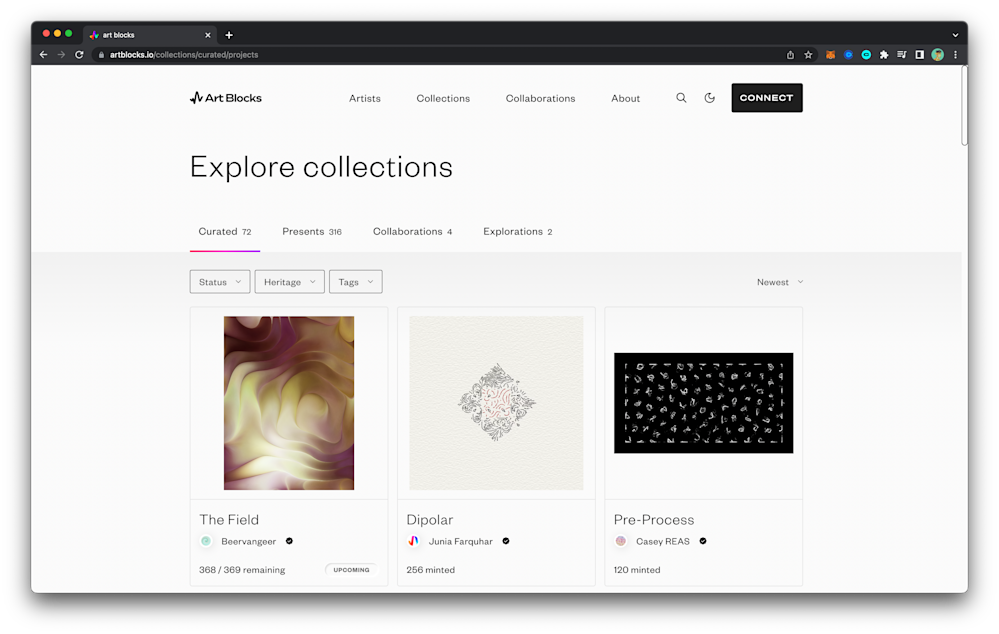Select the Curated 72 tab
Viewport: 999px width, 634px height.
pos(225,231)
